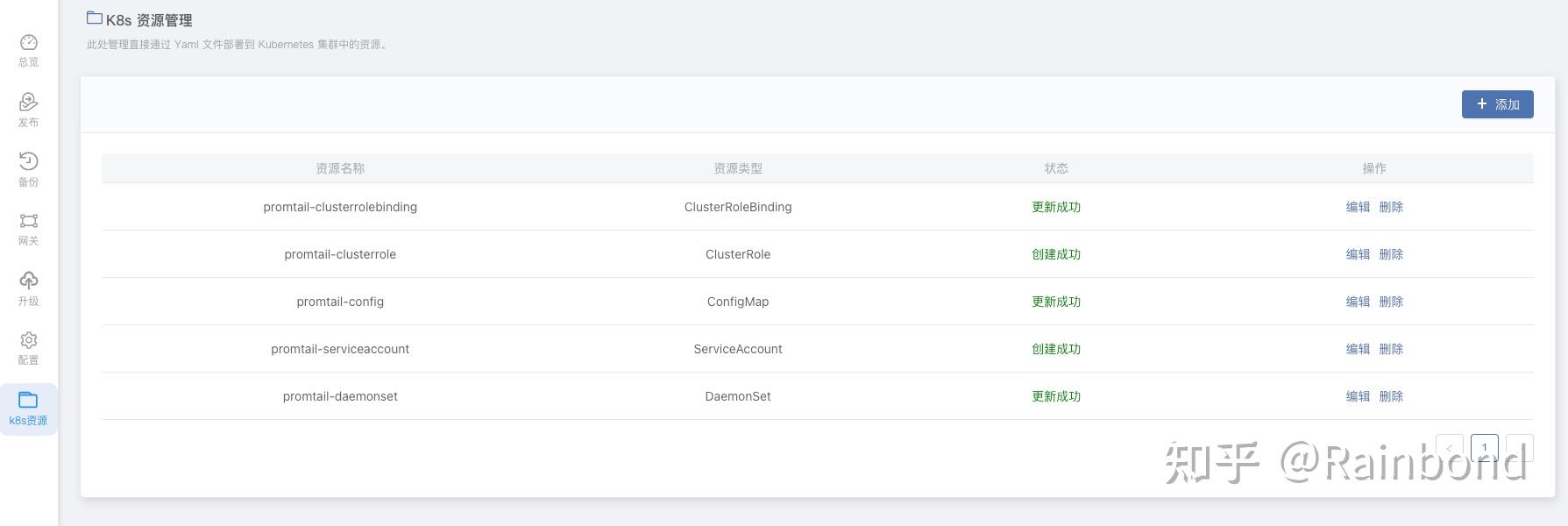Click the 资源名称 column header
Screen dimensions: 1568x526
340,168
